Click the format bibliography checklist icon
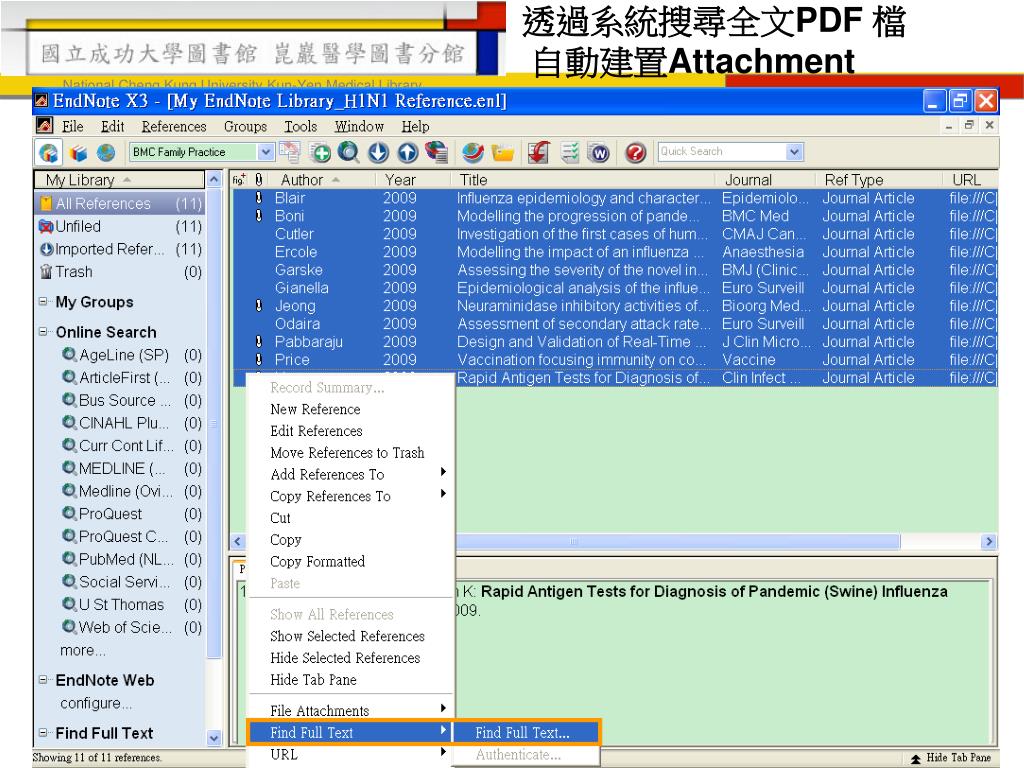The height and width of the screenshot is (768, 1024). coord(570,152)
